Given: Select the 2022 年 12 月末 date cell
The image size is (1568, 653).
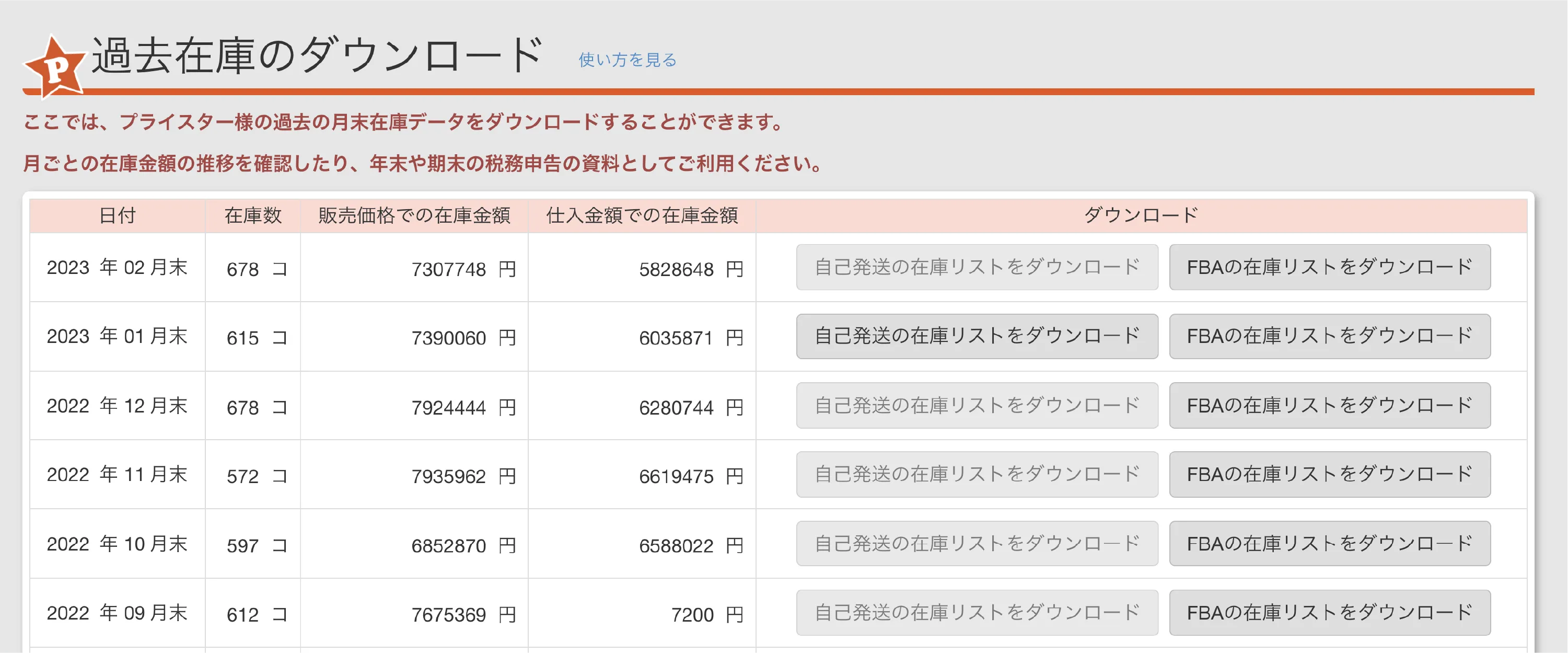Looking at the screenshot, I should coord(118,406).
